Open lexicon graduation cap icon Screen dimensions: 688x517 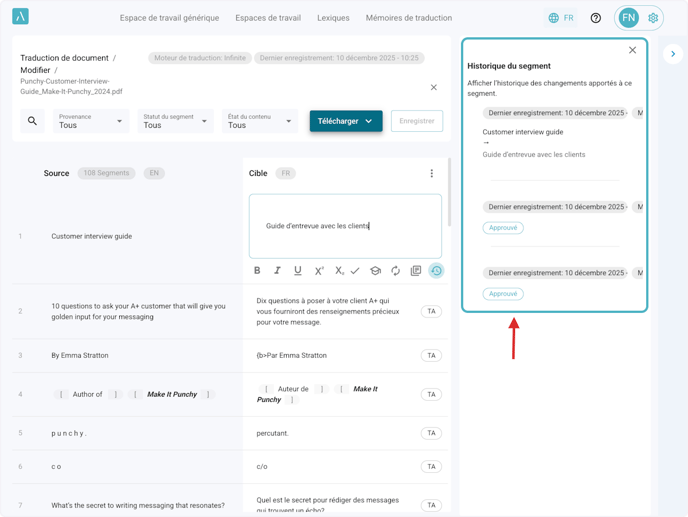(x=375, y=271)
